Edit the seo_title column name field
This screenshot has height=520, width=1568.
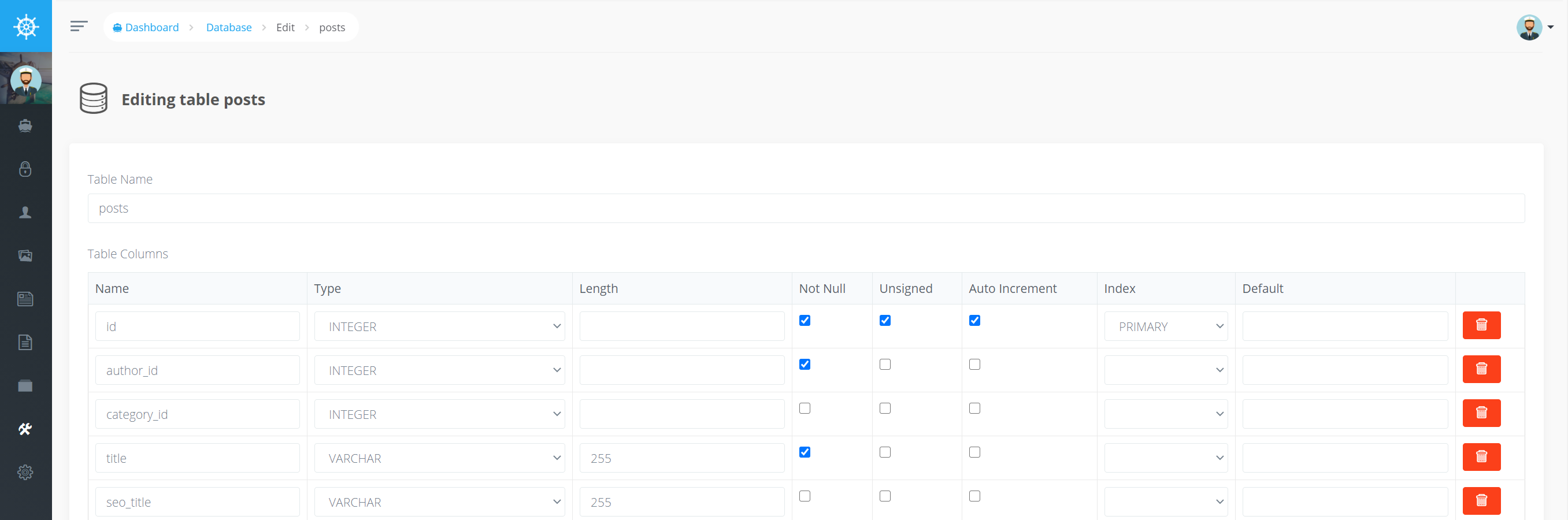(x=197, y=502)
